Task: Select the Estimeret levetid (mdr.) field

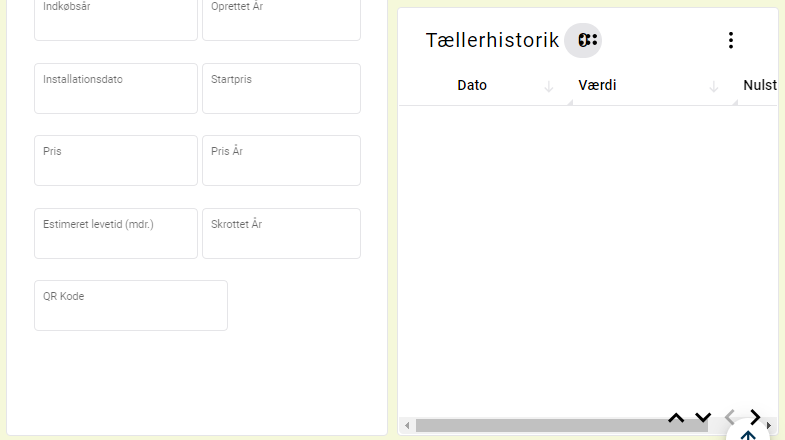Action: point(116,234)
